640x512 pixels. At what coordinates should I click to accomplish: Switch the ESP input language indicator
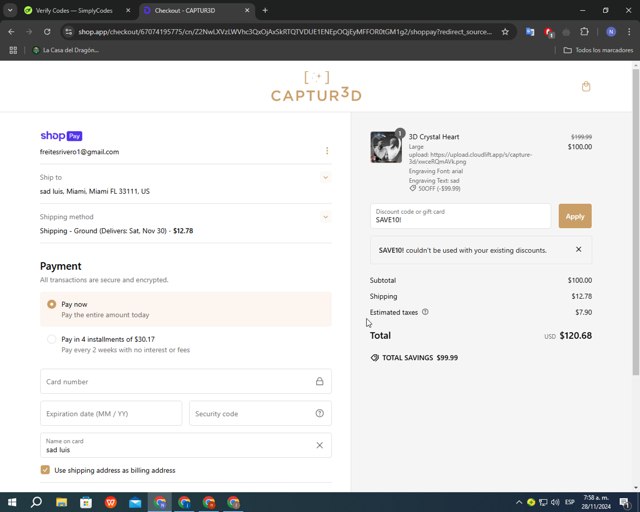pyautogui.click(x=570, y=502)
